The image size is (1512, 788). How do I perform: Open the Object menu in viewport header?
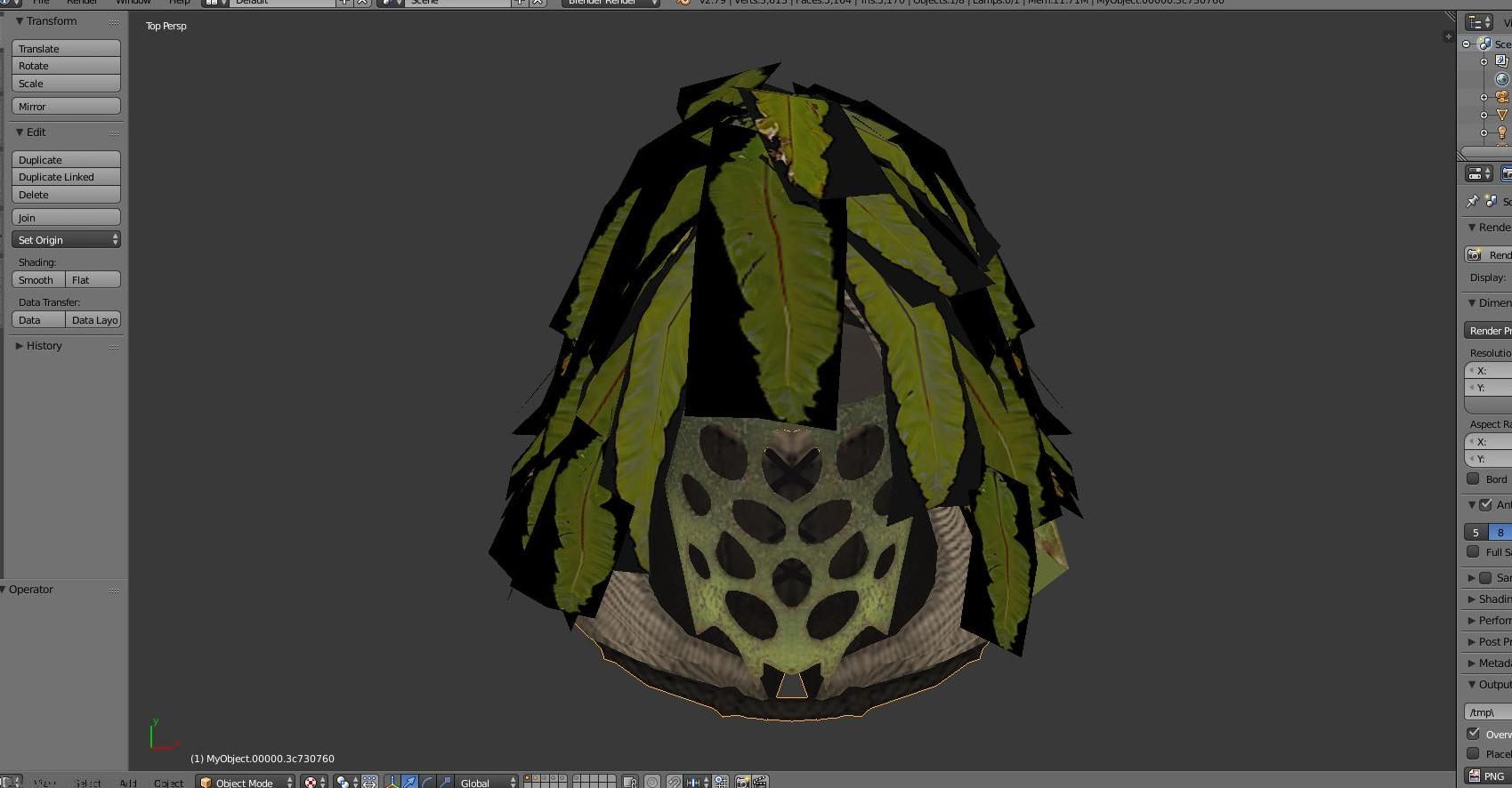(168, 783)
